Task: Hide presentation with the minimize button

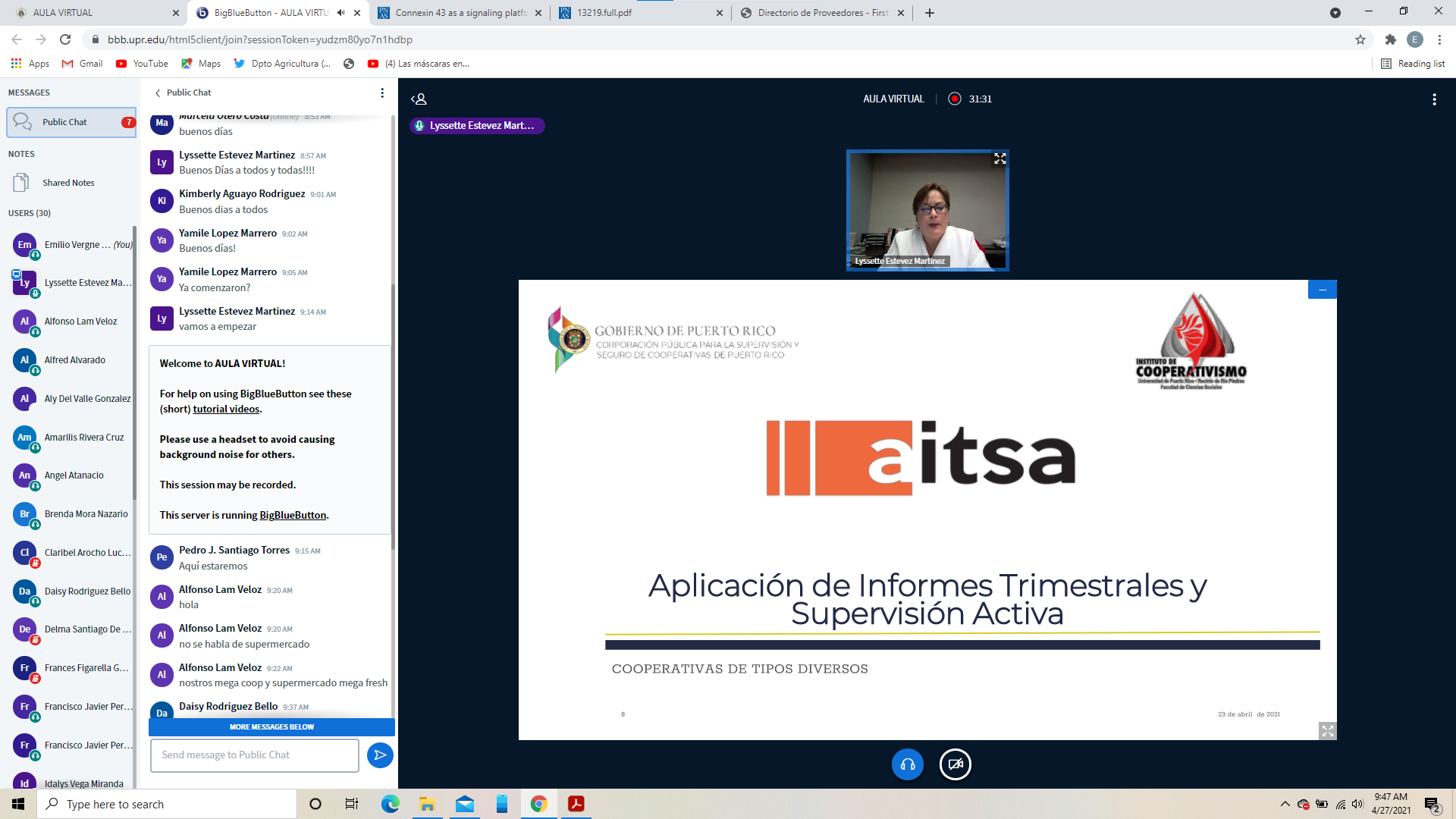Action: [1322, 290]
